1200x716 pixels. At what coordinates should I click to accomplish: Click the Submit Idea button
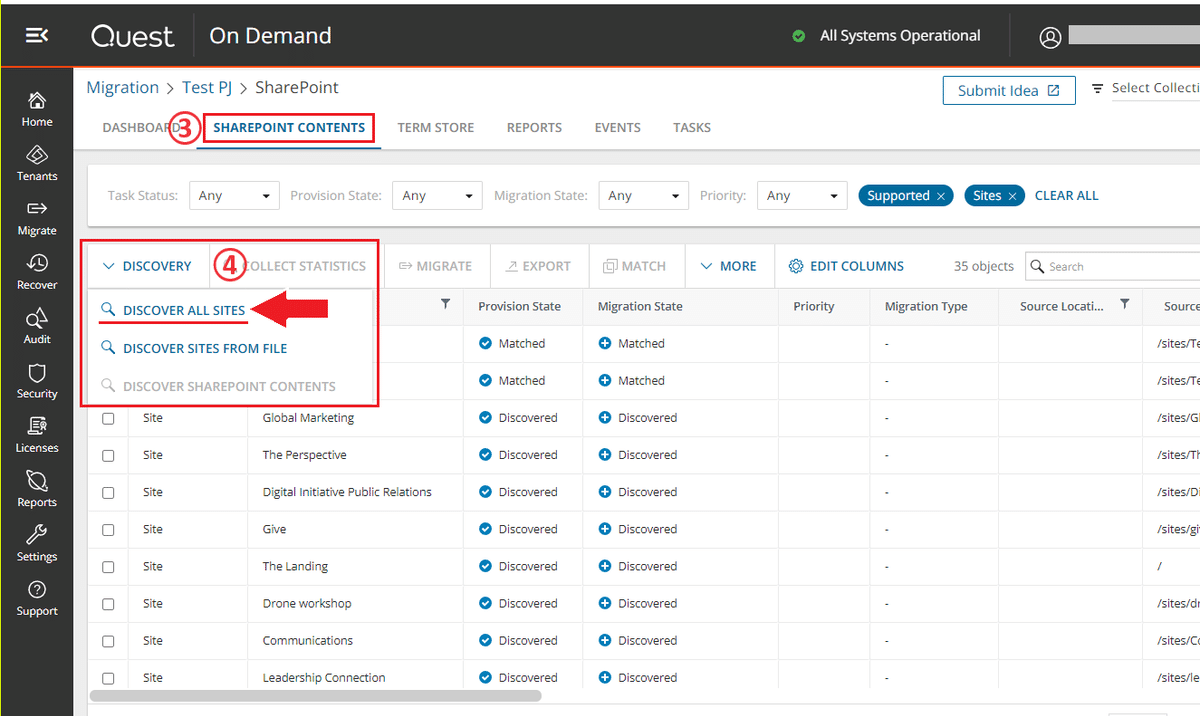tap(1008, 90)
